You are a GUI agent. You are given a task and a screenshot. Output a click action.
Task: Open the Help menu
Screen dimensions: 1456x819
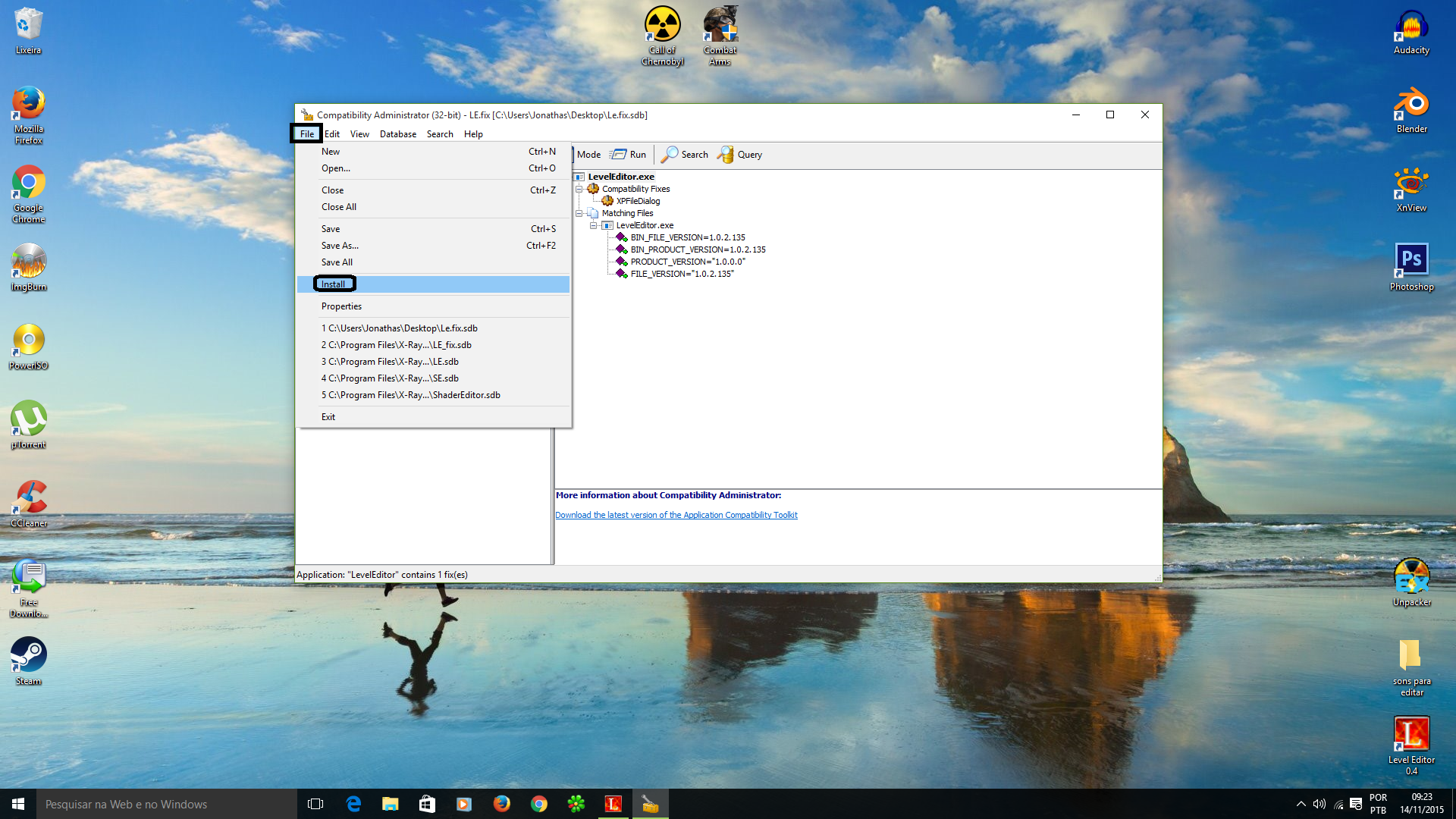473,134
